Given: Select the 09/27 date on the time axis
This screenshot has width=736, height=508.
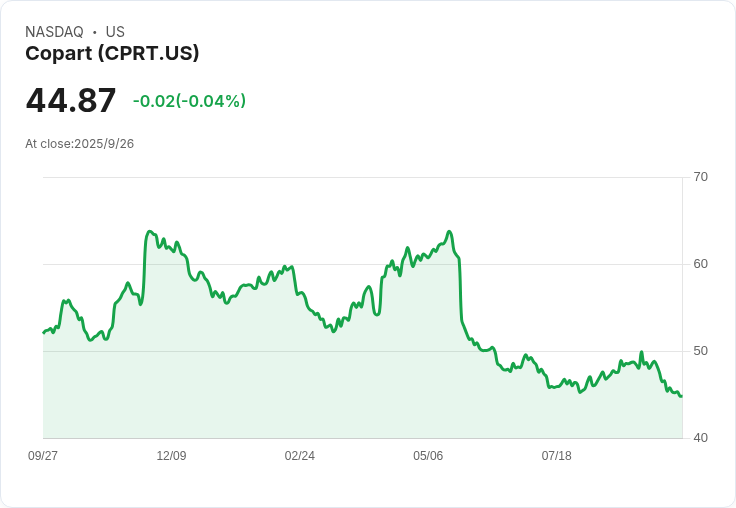Looking at the screenshot, I should click(43, 455).
